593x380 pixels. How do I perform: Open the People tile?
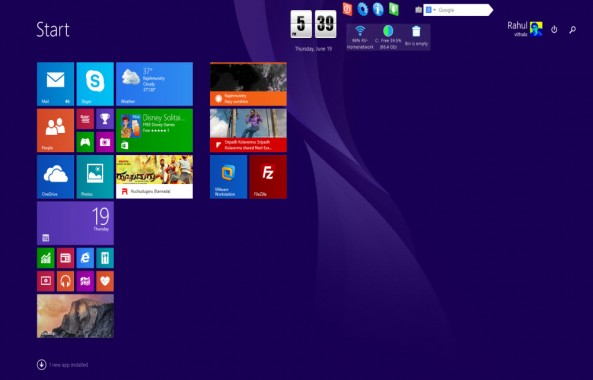tap(56, 130)
